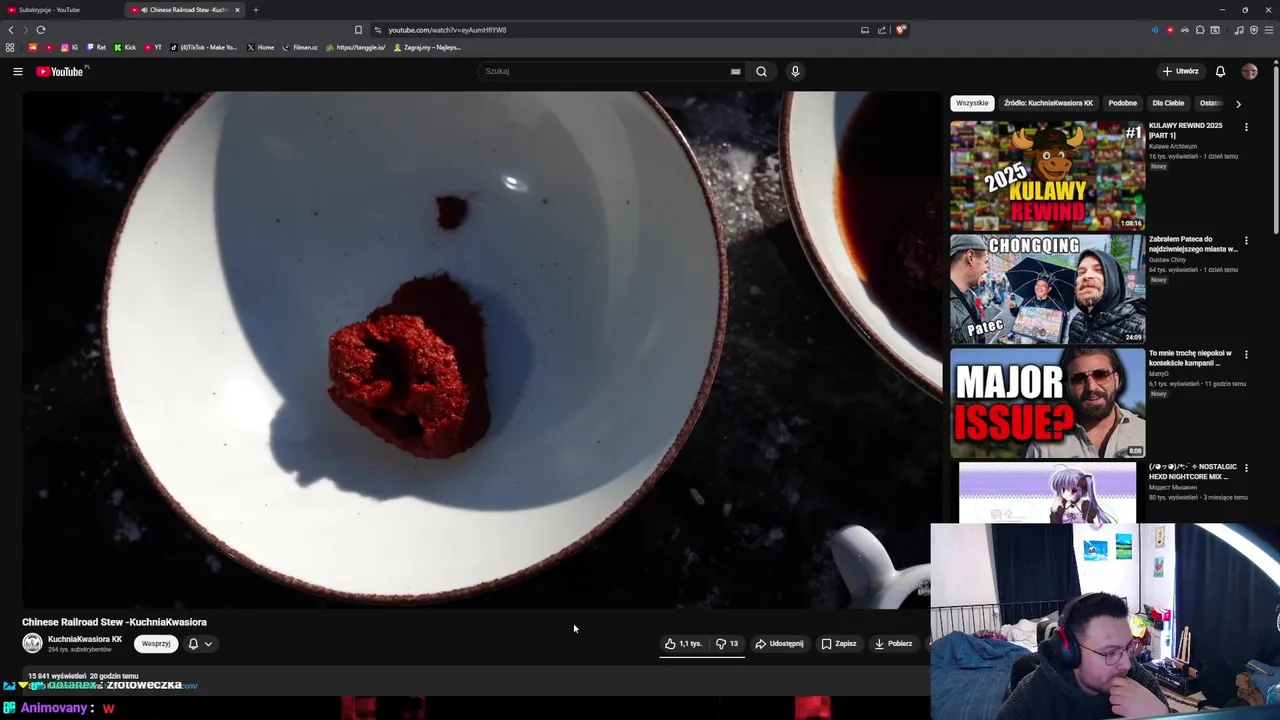Open media control music note icon
The width and height of the screenshot is (1280, 720).
pos(1239,30)
